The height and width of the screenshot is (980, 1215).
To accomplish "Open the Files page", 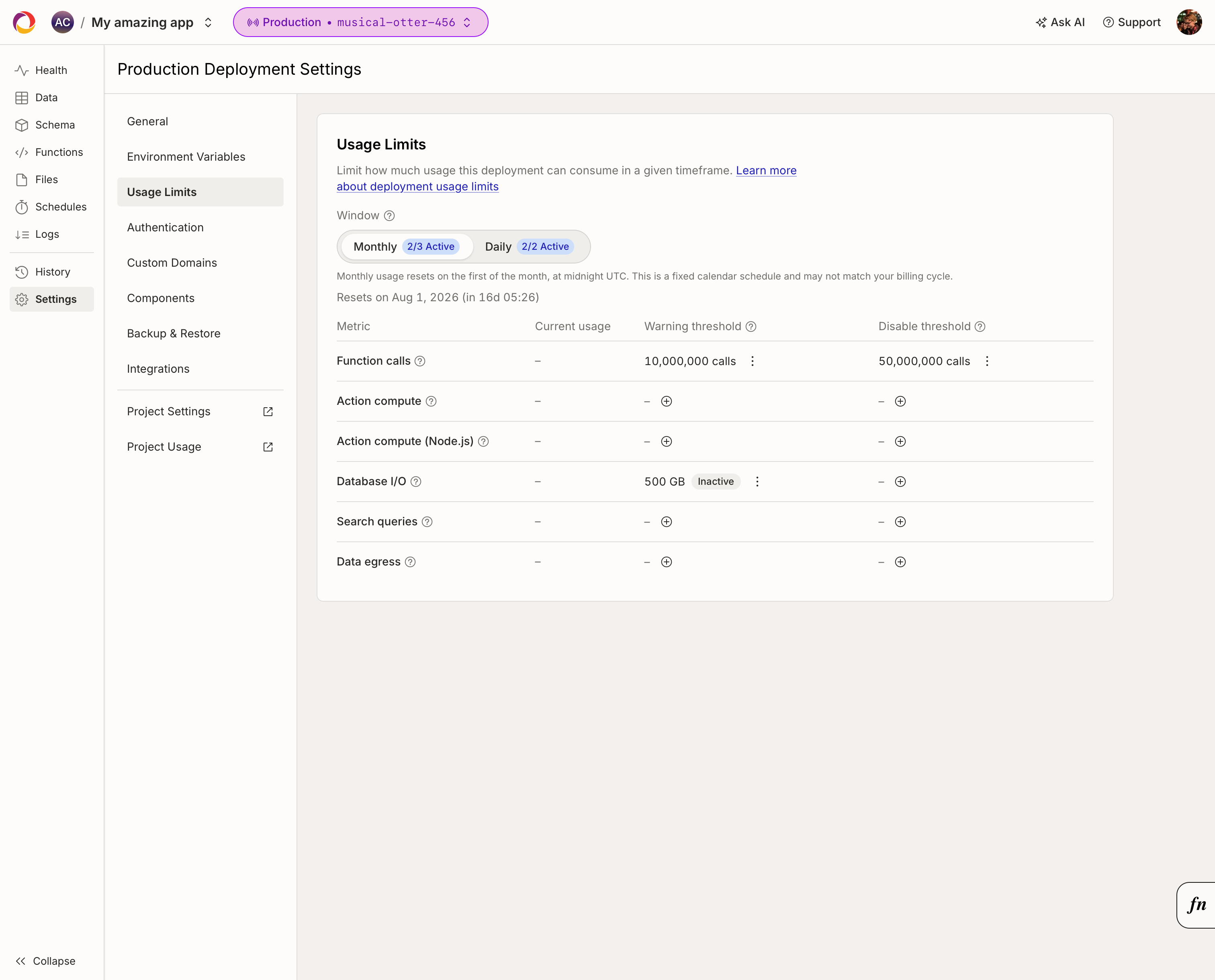I will click(51, 180).
